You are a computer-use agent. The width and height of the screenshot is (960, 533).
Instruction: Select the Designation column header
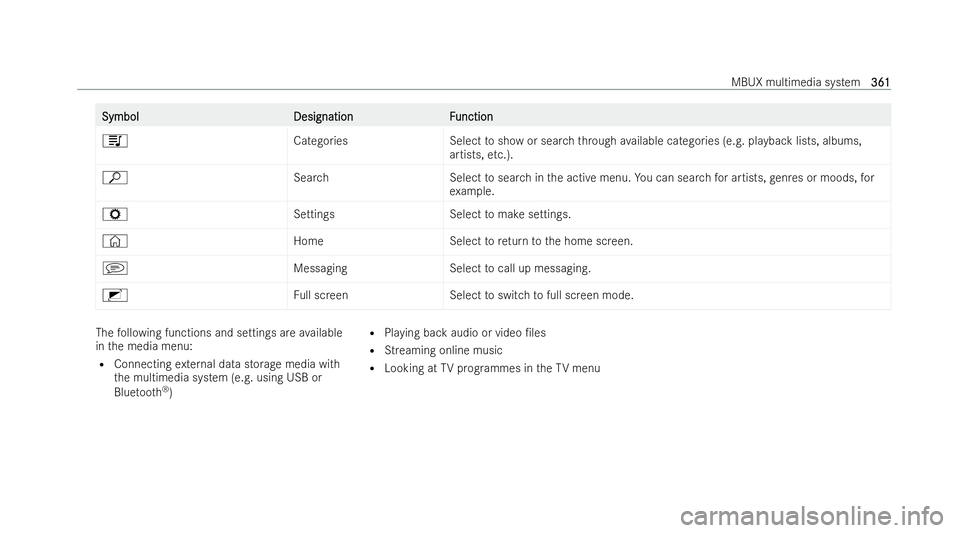tap(323, 116)
